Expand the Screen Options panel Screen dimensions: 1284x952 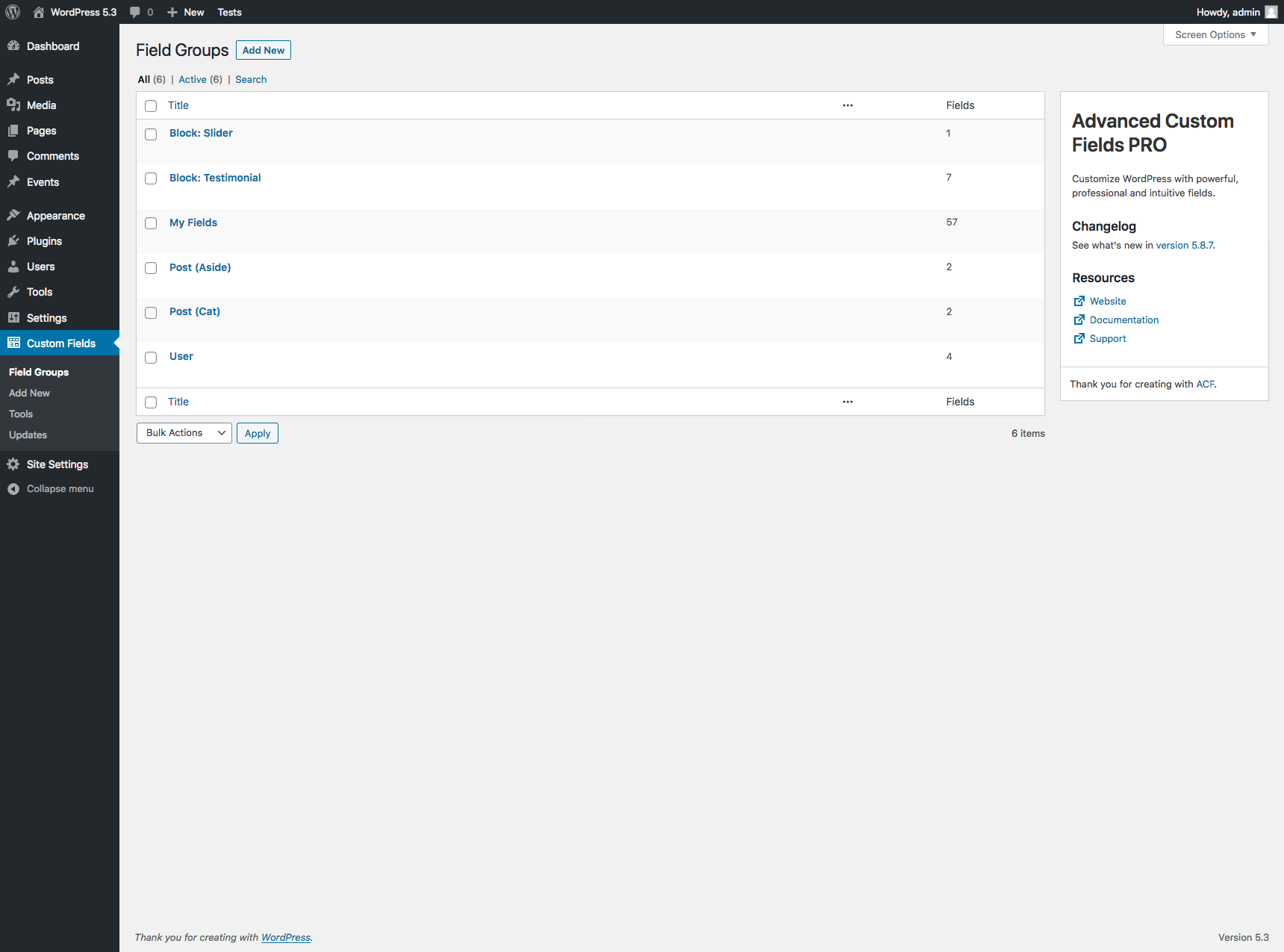(x=1215, y=34)
